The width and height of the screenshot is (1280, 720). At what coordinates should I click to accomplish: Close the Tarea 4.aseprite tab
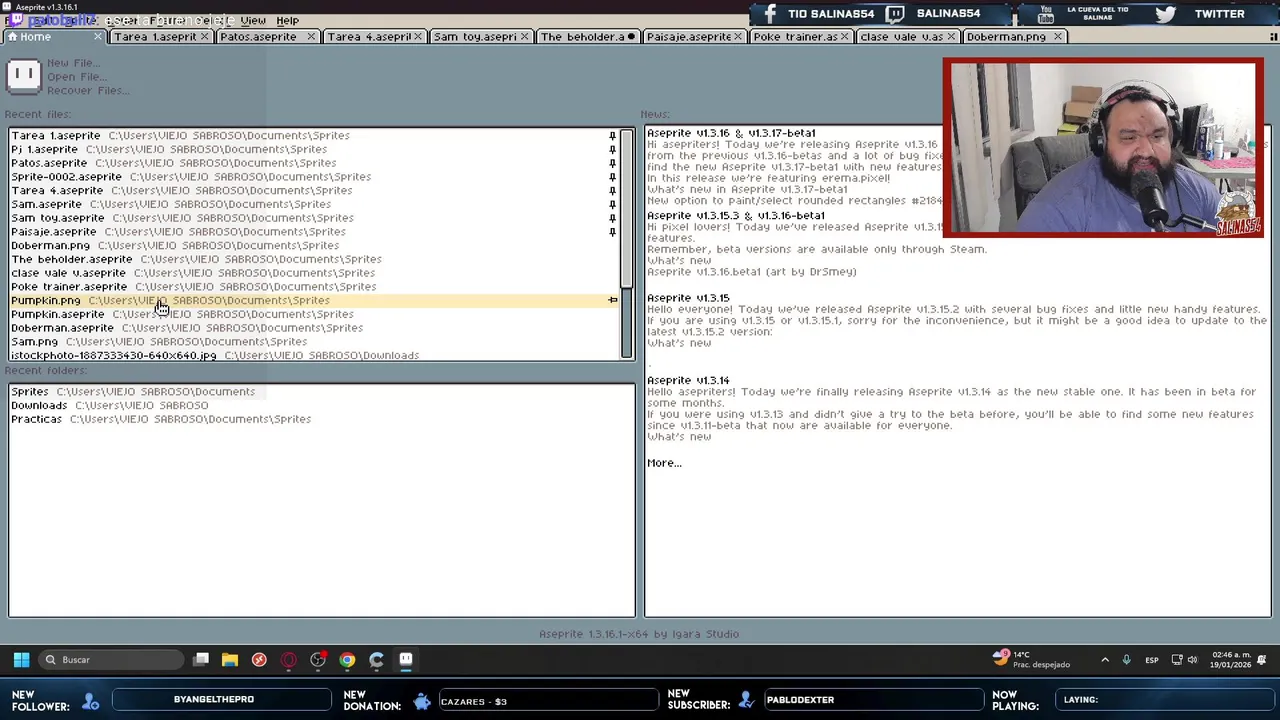[x=417, y=37]
